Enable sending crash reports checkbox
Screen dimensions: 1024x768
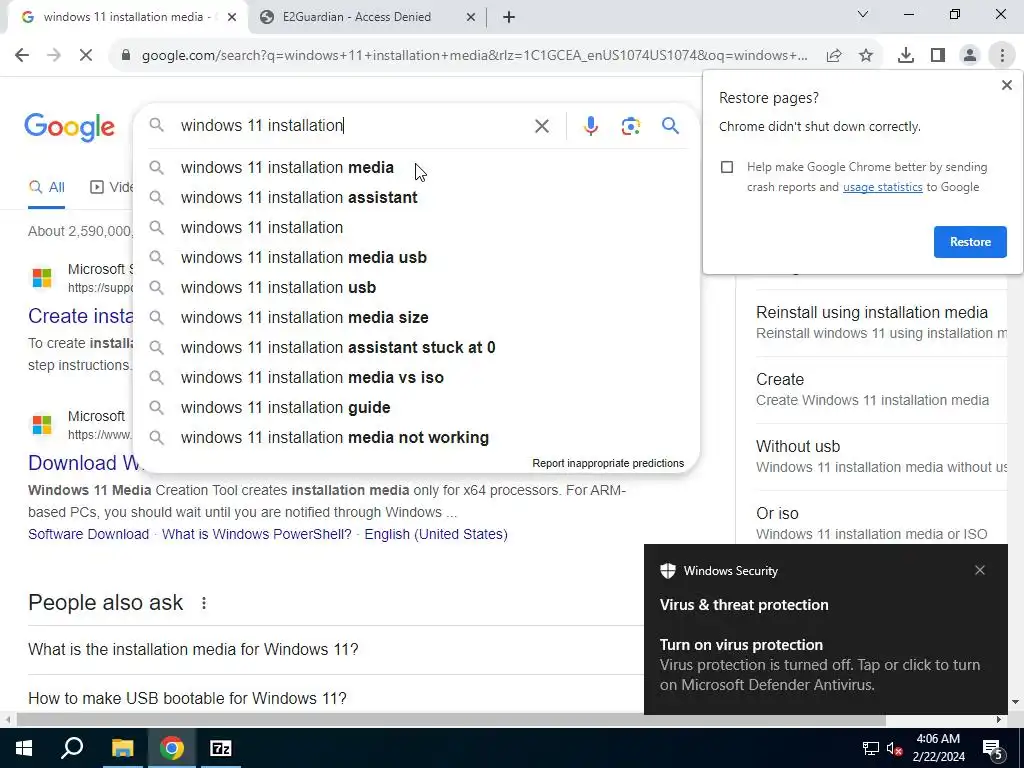coord(727,167)
